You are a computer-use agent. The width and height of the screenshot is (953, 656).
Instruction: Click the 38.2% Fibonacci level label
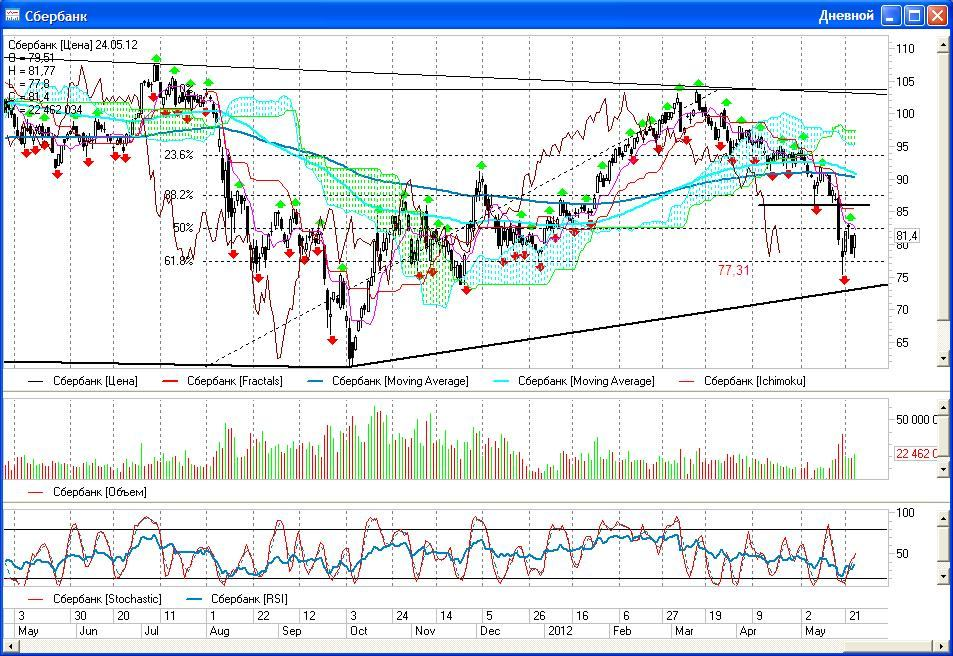click(x=179, y=195)
